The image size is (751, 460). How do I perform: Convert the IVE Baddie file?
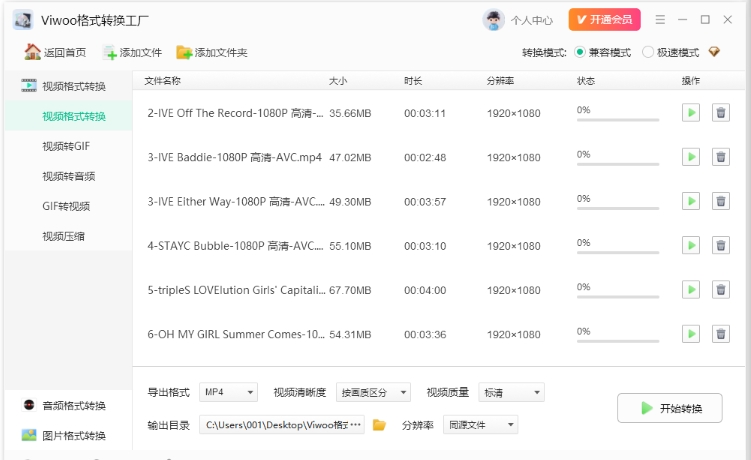click(691, 157)
